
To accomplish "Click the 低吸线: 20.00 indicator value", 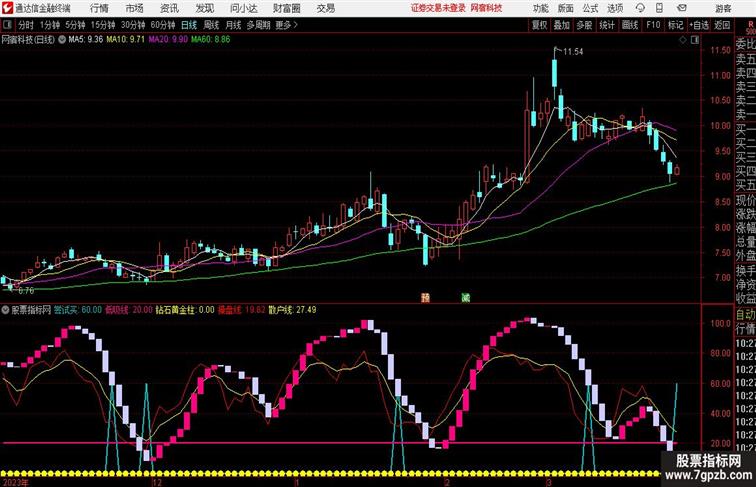I will point(129,310).
